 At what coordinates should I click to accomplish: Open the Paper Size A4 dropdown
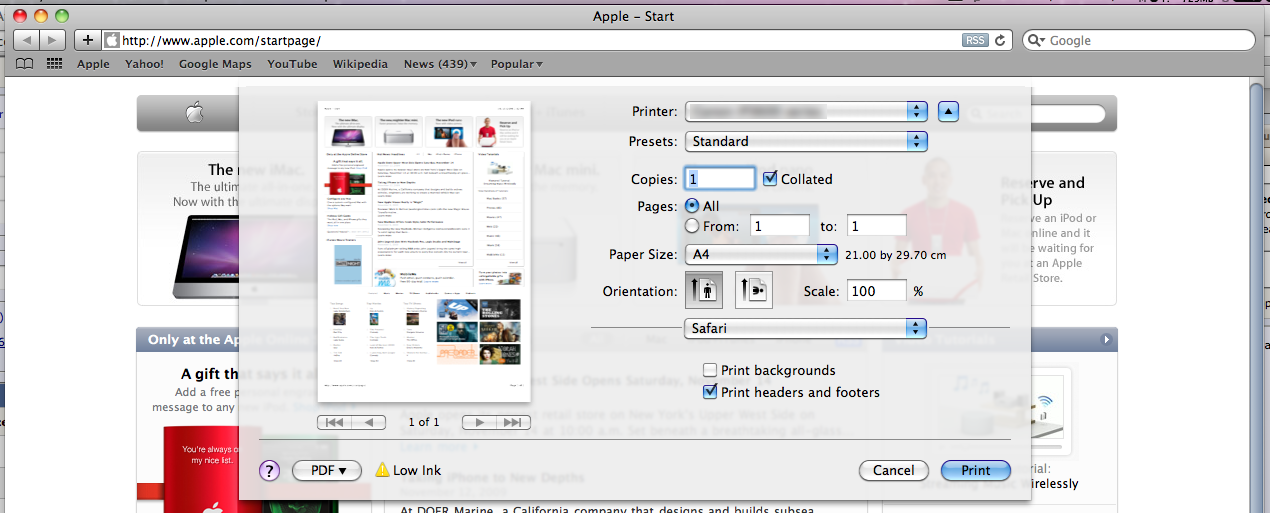click(x=761, y=255)
